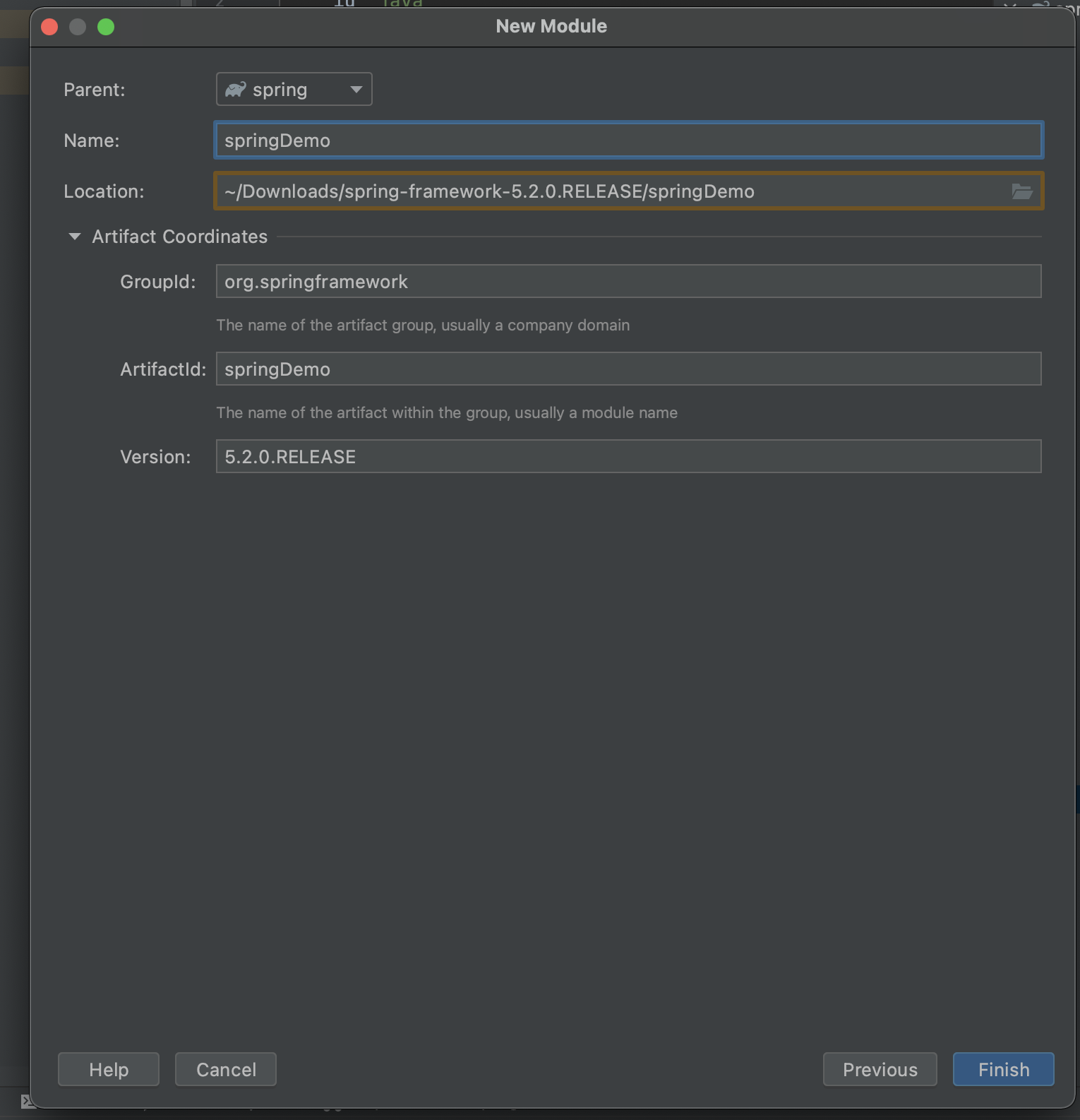Close the New Module window
Screen dimensions: 1080x1120
tap(49, 27)
